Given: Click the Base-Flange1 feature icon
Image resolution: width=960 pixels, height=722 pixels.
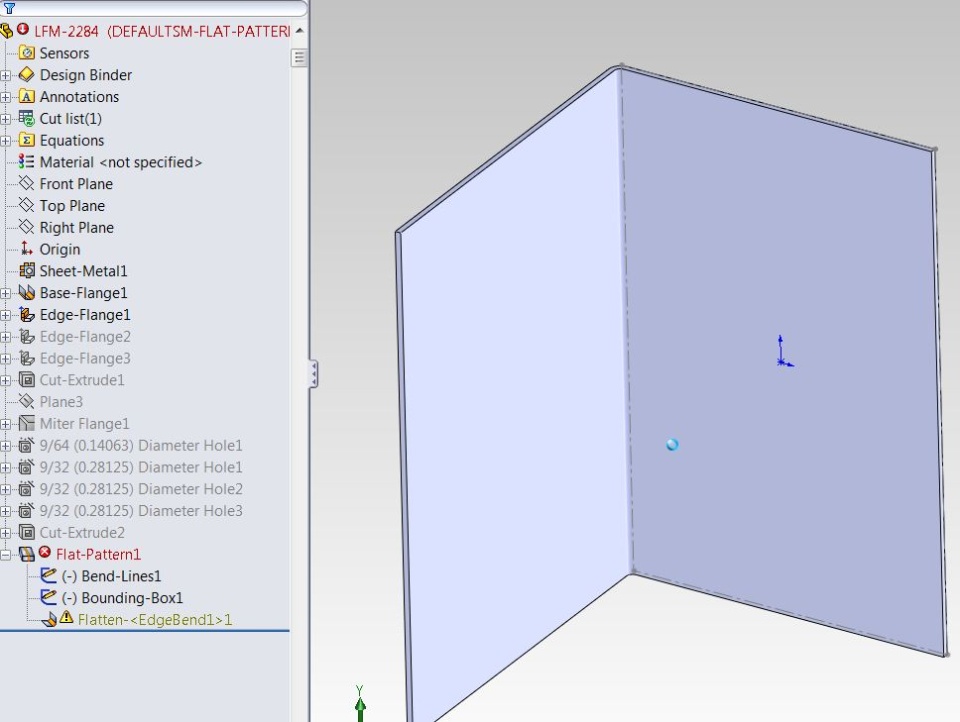Looking at the screenshot, I should [x=26, y=293].
